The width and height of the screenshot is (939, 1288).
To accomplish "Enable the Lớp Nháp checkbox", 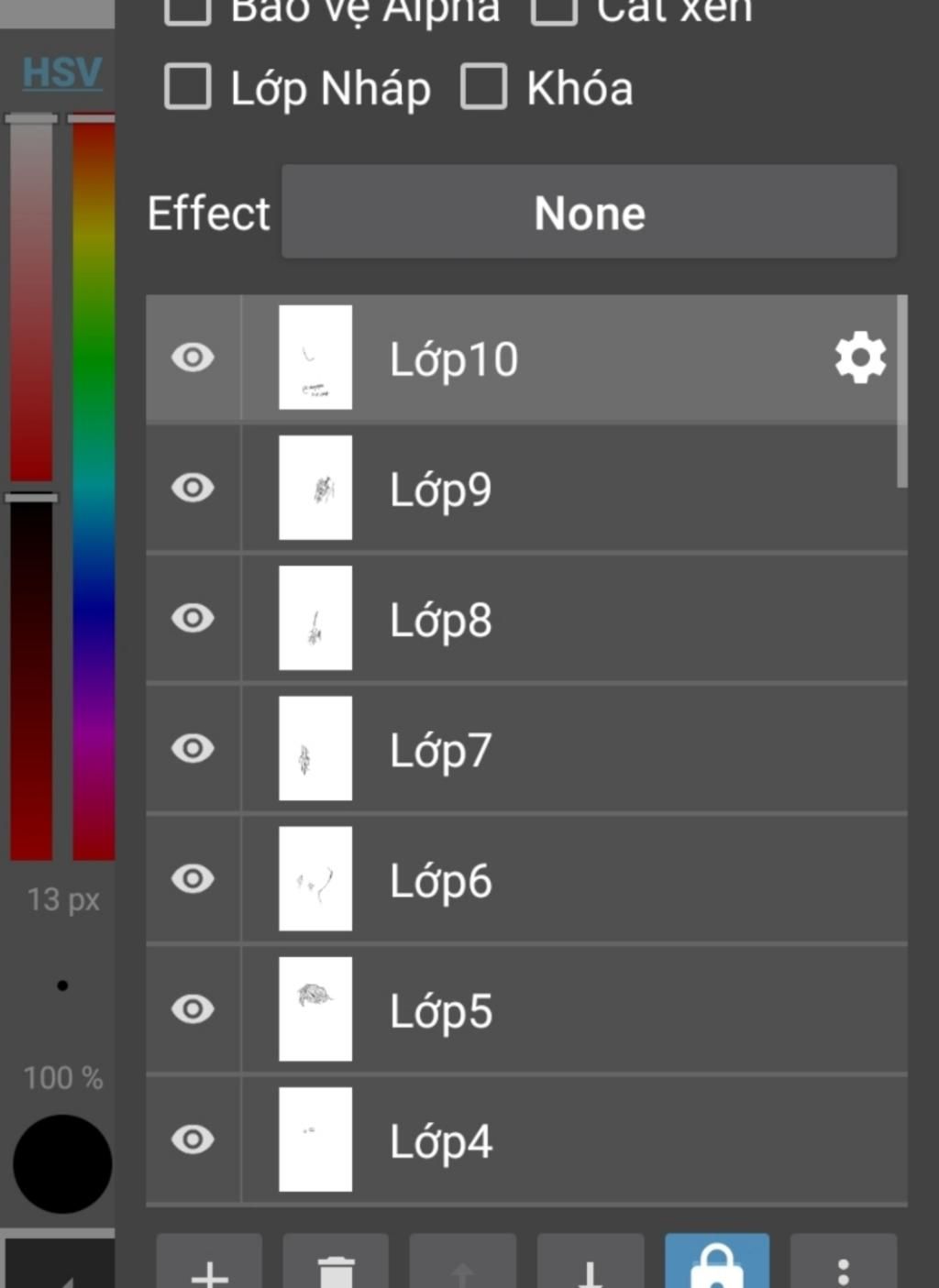I will [188, 87].
